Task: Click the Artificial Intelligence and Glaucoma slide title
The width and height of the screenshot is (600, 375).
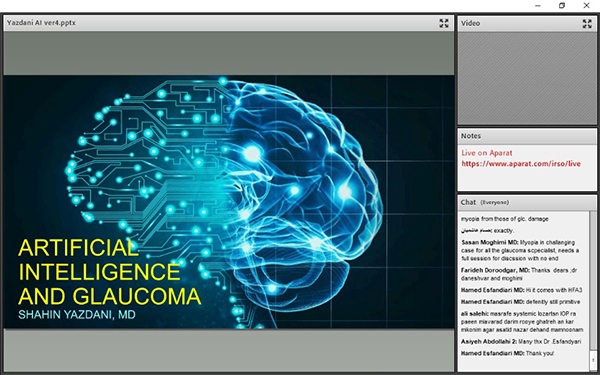Action: pyautogui.click(x=109, y=272)
